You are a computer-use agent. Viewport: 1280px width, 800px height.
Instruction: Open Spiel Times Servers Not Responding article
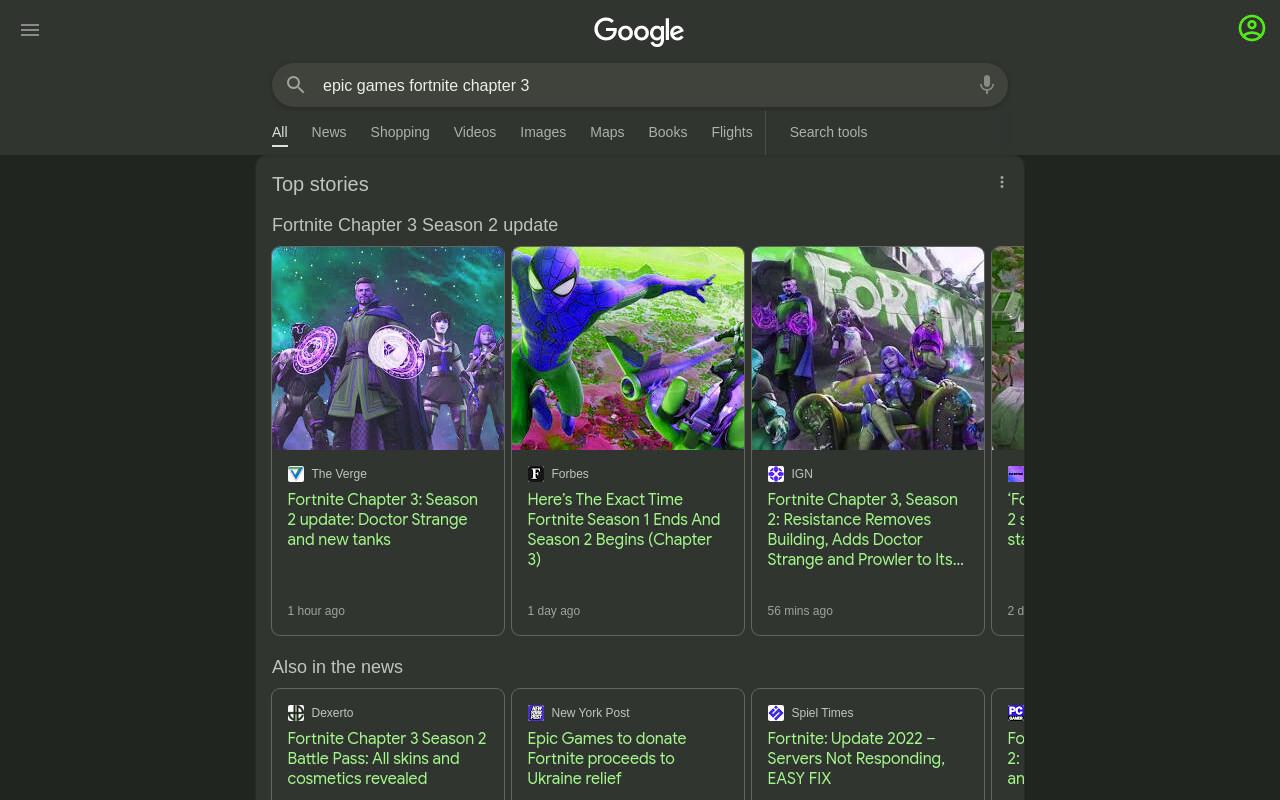(x=856, y=759)
